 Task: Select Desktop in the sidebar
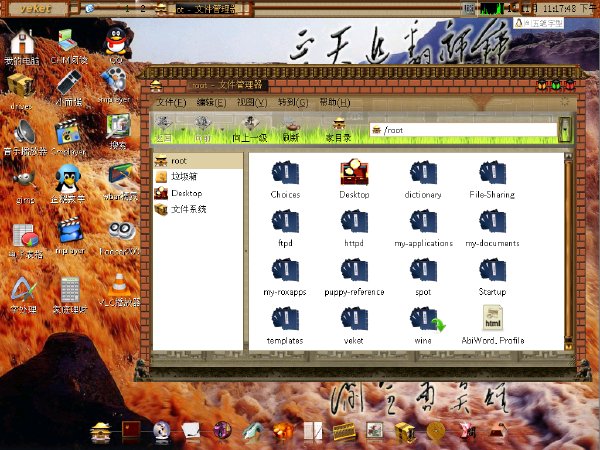click(198, 193)
